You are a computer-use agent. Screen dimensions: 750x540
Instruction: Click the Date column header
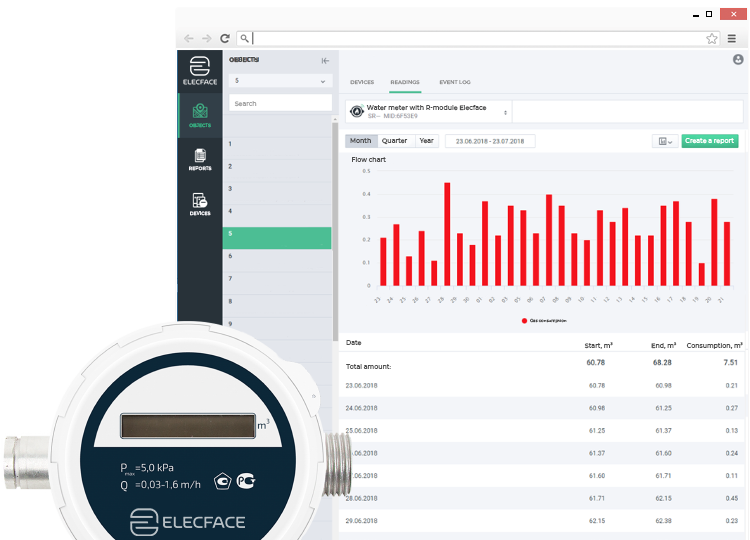[353, 342]
